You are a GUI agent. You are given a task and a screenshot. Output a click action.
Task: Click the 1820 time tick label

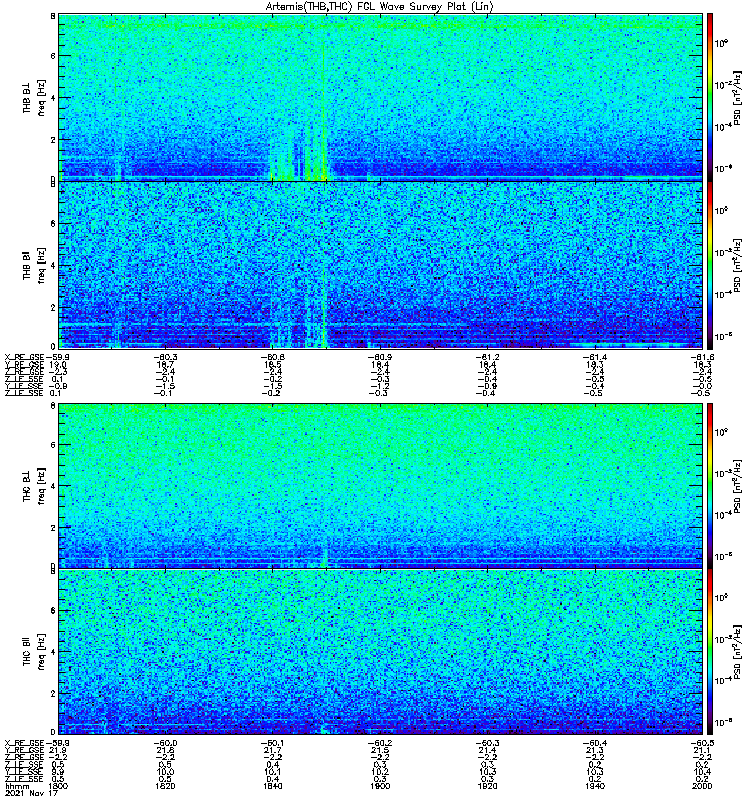[165, 786]
